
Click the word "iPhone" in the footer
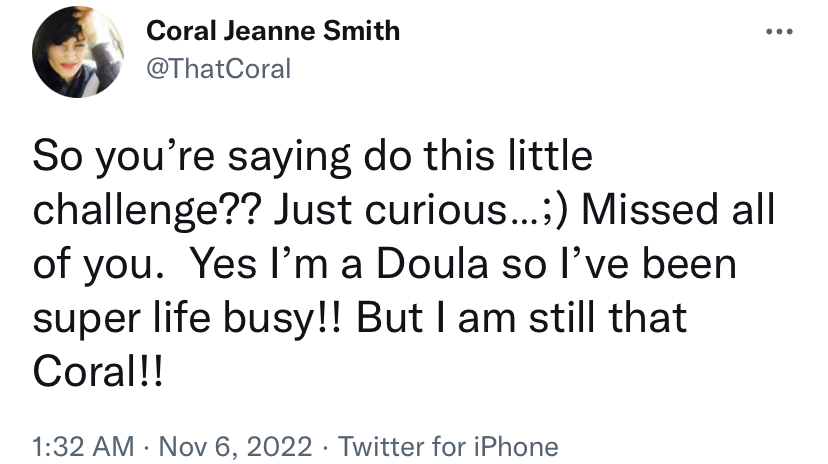[516, 447]
